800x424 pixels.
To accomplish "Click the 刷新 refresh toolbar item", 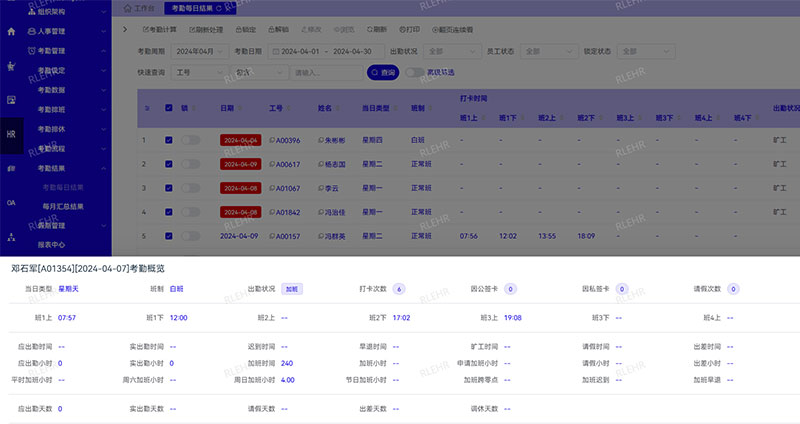I will (377, 30).
